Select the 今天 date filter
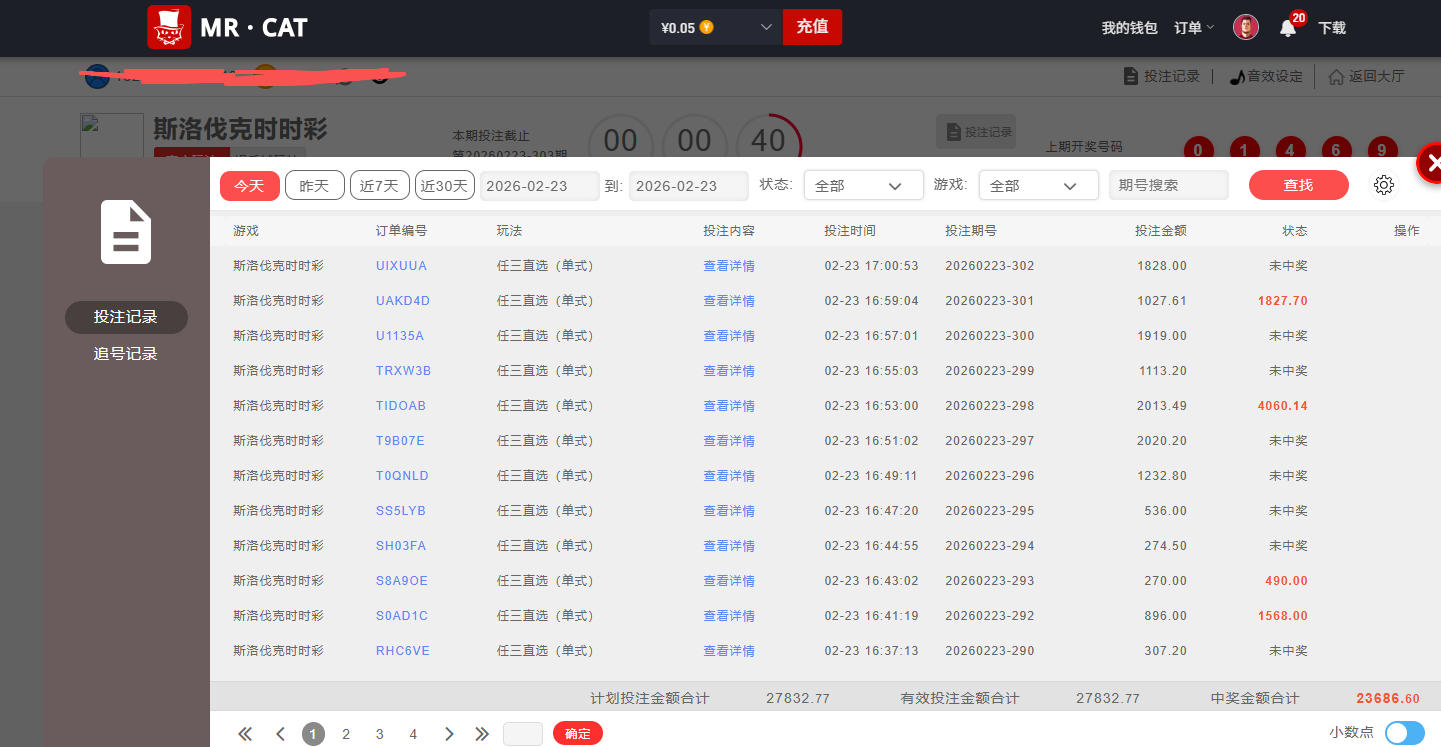 [249, 185]
